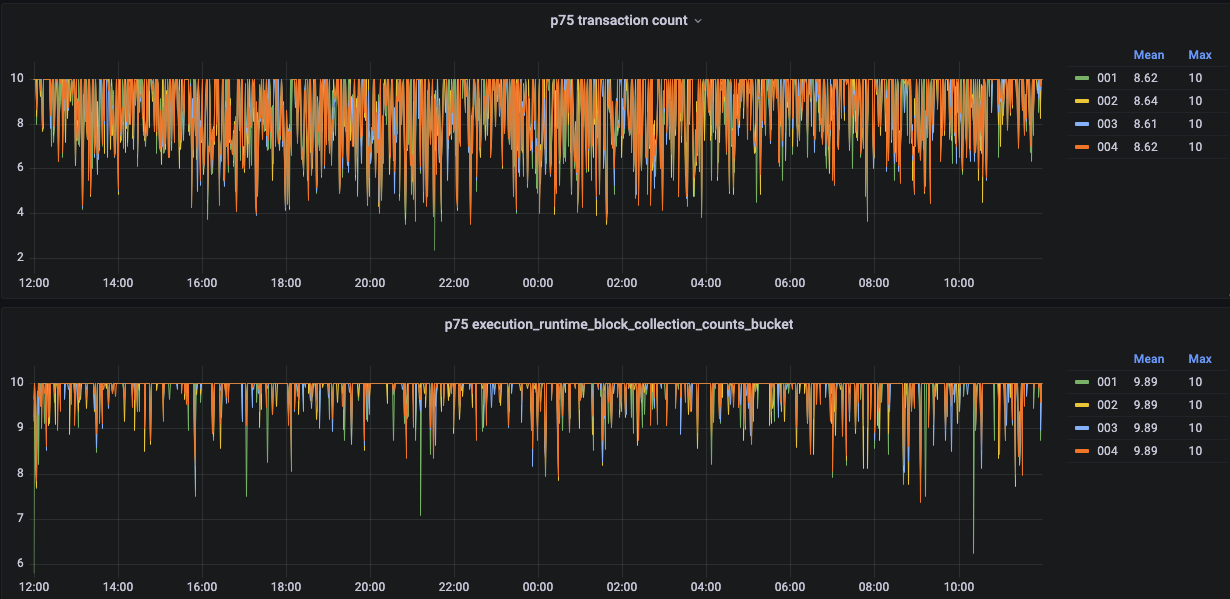The image size is (1230, 599).
Task: Open the p75 transaction count panel menu chevron
Action: pos(697,20)
